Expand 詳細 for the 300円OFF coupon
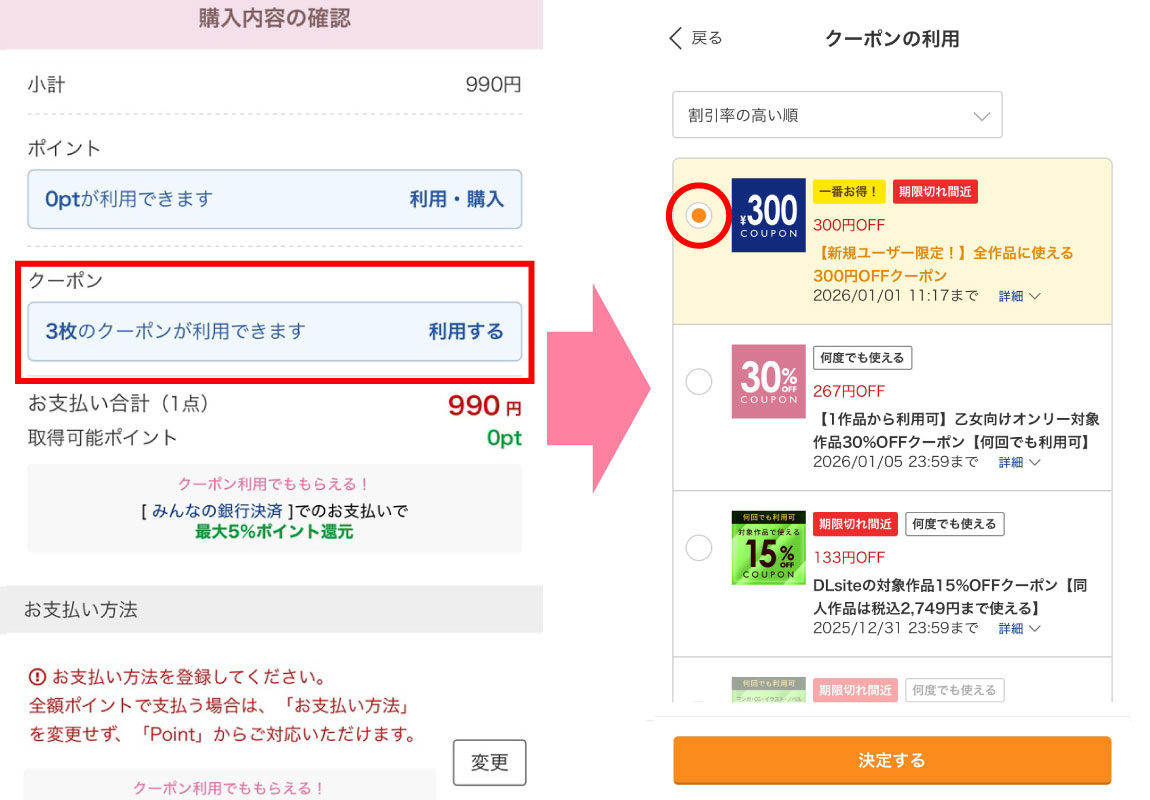1150x800 pixels. 1019,296
